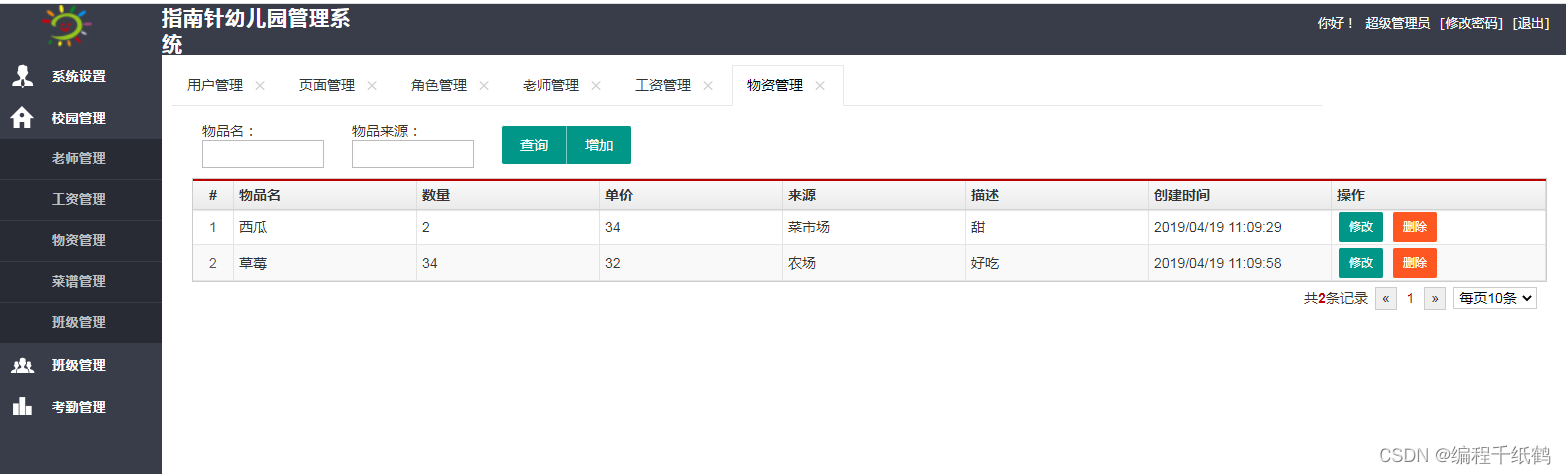Open 班级管理 in the 校园管理 submenu
Screen dimensions: 1566x474
[x=80, y=322]
